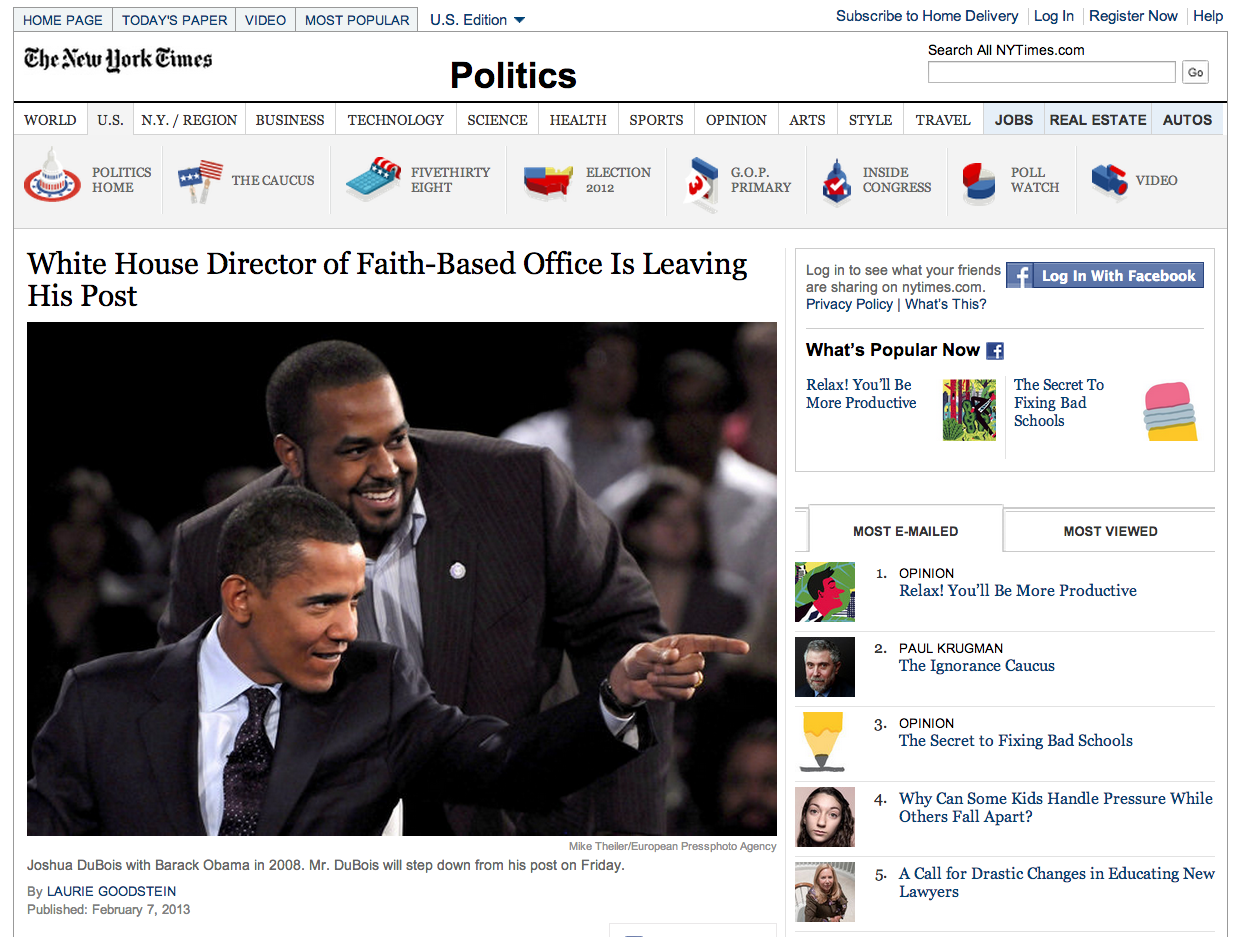Click the G.O.P. Primary elephant icon
The height and width of the screenshot is (937, 1250).
703,183
